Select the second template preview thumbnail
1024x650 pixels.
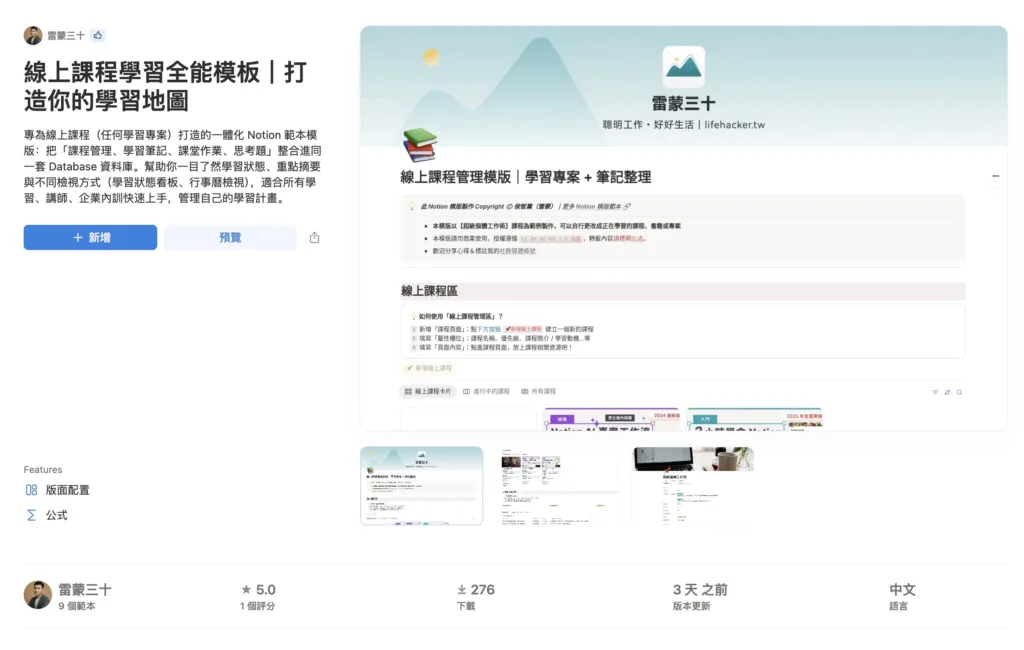(x=558, y=486)
